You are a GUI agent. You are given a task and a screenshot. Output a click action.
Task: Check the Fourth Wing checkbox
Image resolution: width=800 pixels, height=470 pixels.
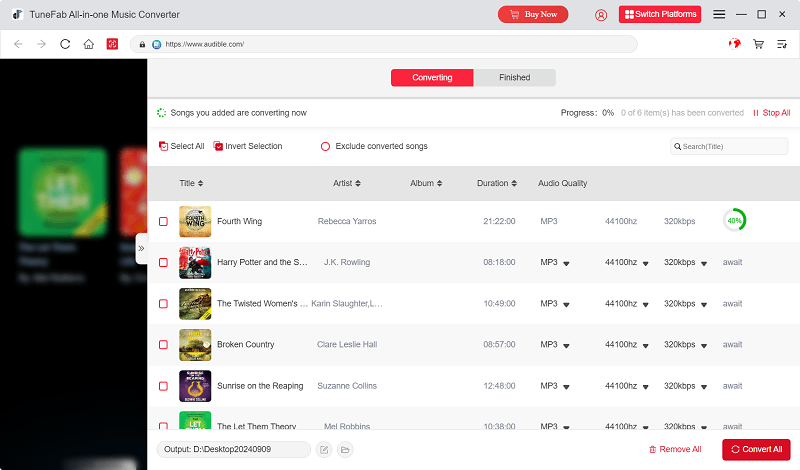click(x=163, y=221)
